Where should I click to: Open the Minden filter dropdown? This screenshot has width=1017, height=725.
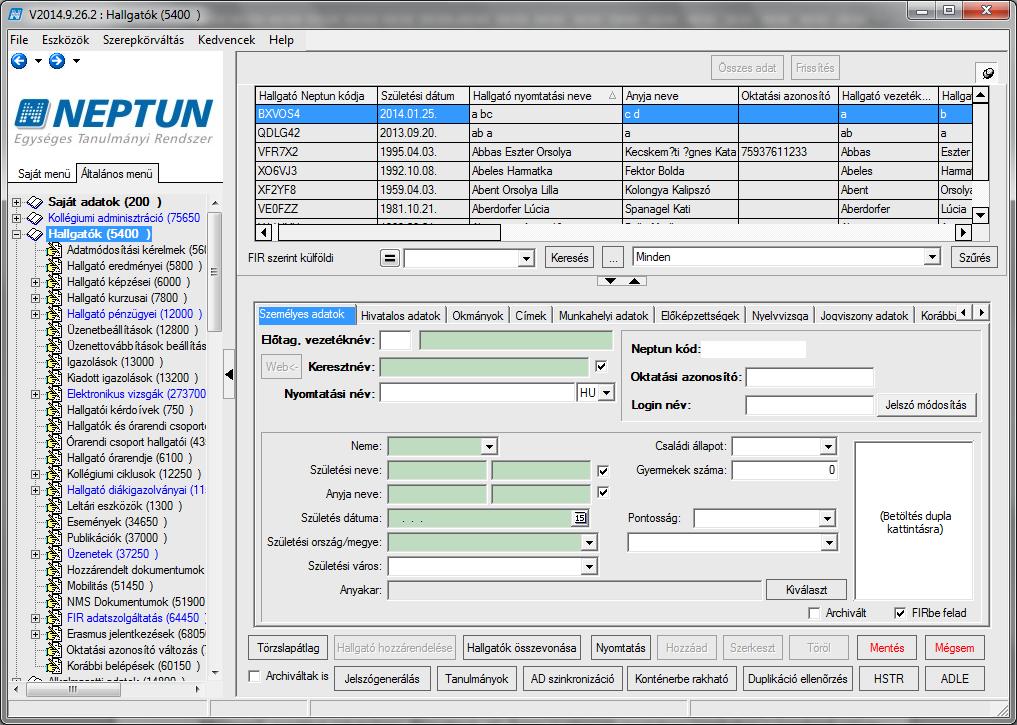[x=932, y=257]
